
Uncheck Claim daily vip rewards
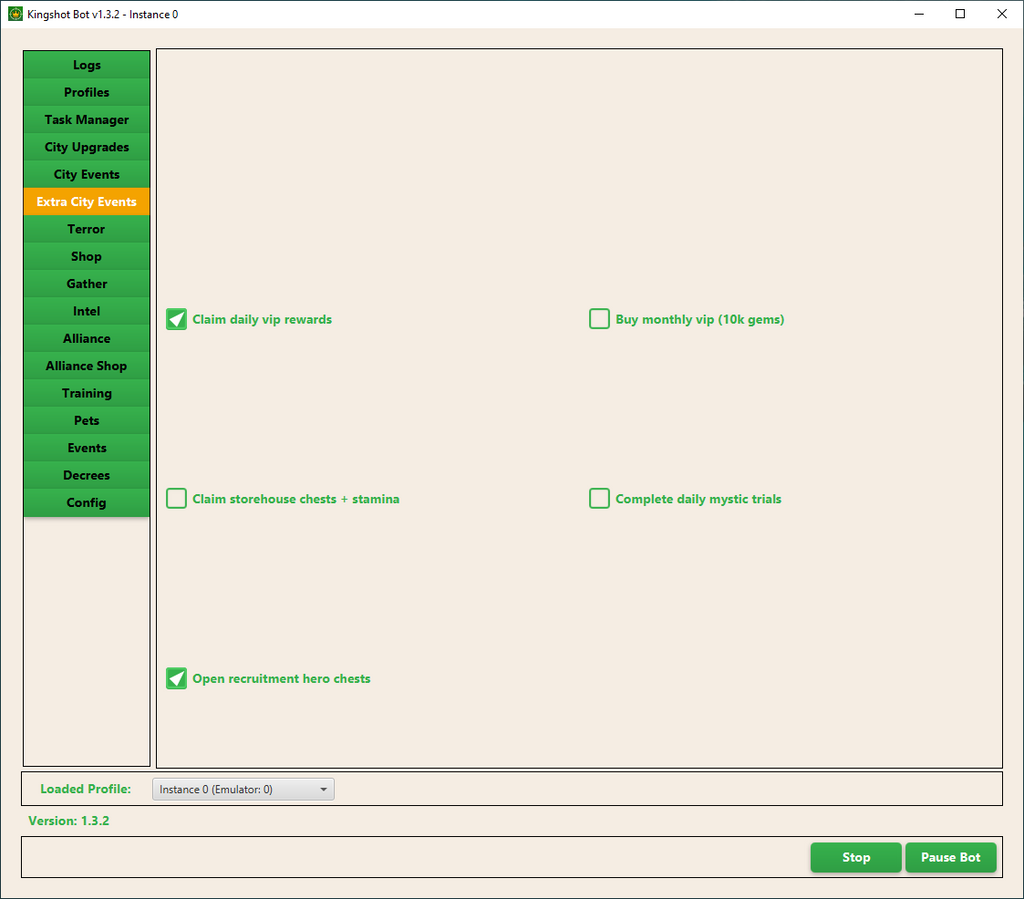coord(177,319)
